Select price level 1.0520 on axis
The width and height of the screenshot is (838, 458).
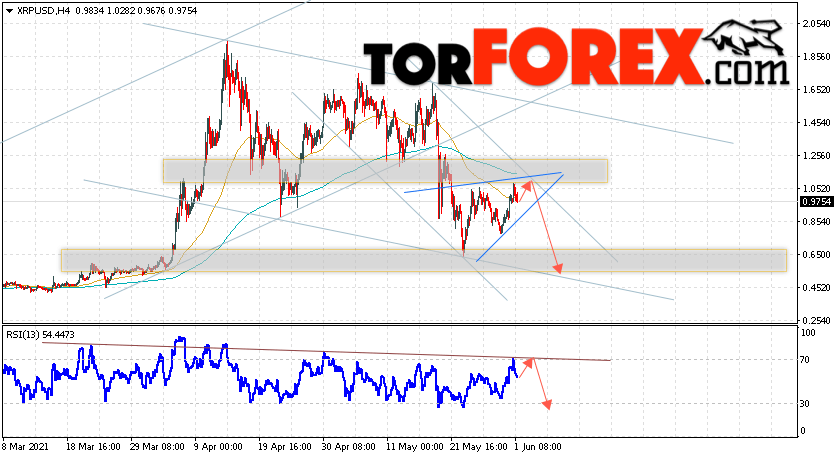tap(817, 189)
